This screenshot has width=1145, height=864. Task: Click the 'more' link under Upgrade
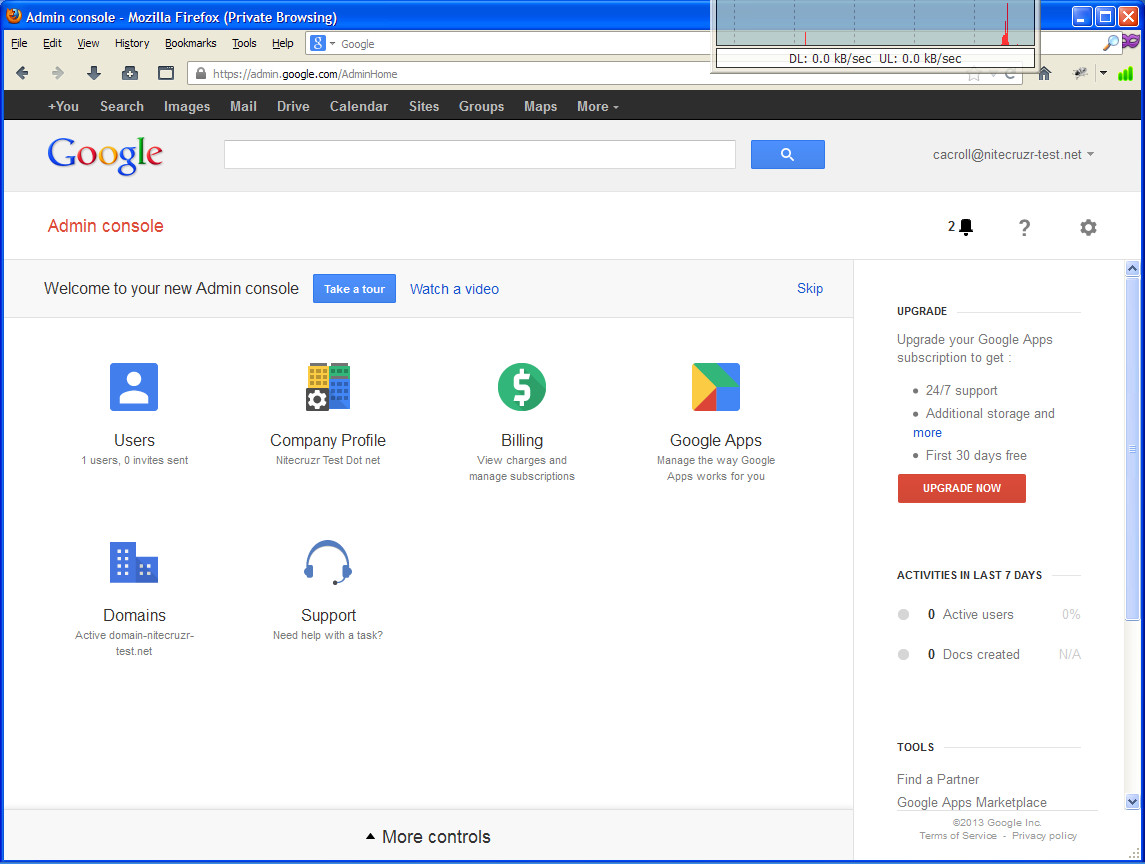(927, 432)
